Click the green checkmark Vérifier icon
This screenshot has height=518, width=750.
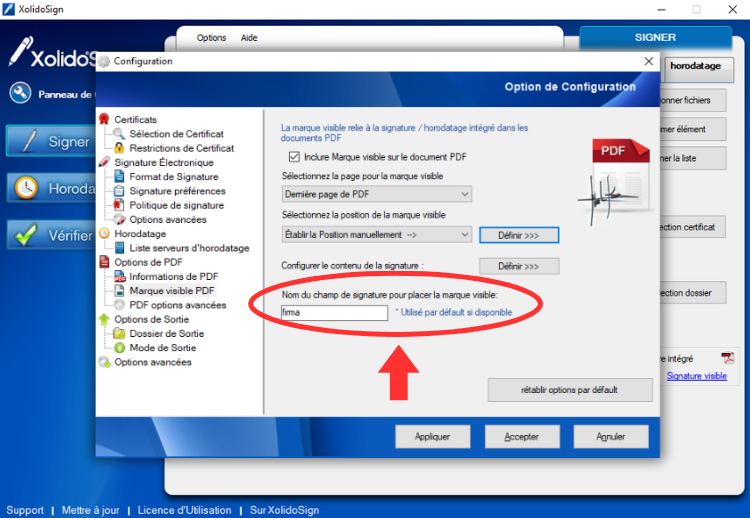25,234
